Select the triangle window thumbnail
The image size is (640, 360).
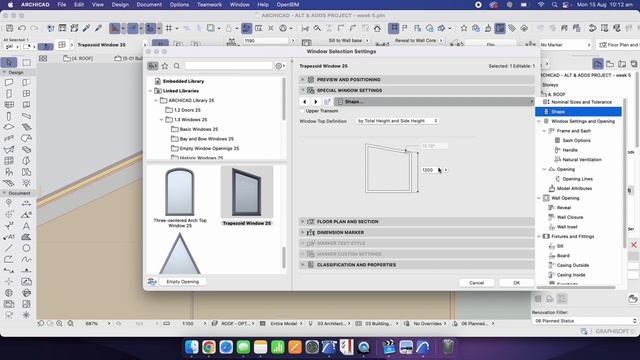tap(180, 253)
